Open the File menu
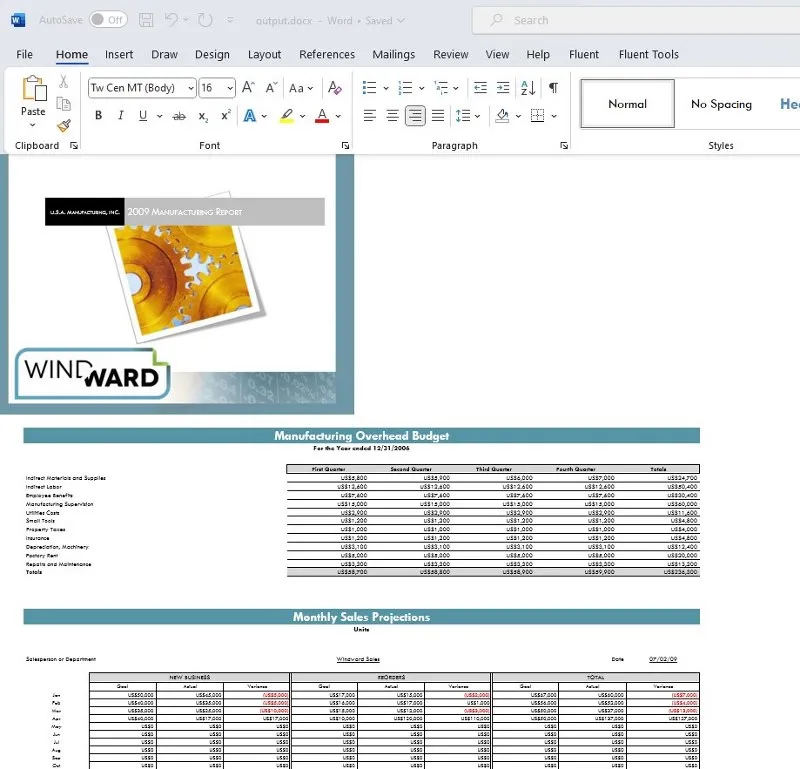800x769 pixels. (24, 54)
